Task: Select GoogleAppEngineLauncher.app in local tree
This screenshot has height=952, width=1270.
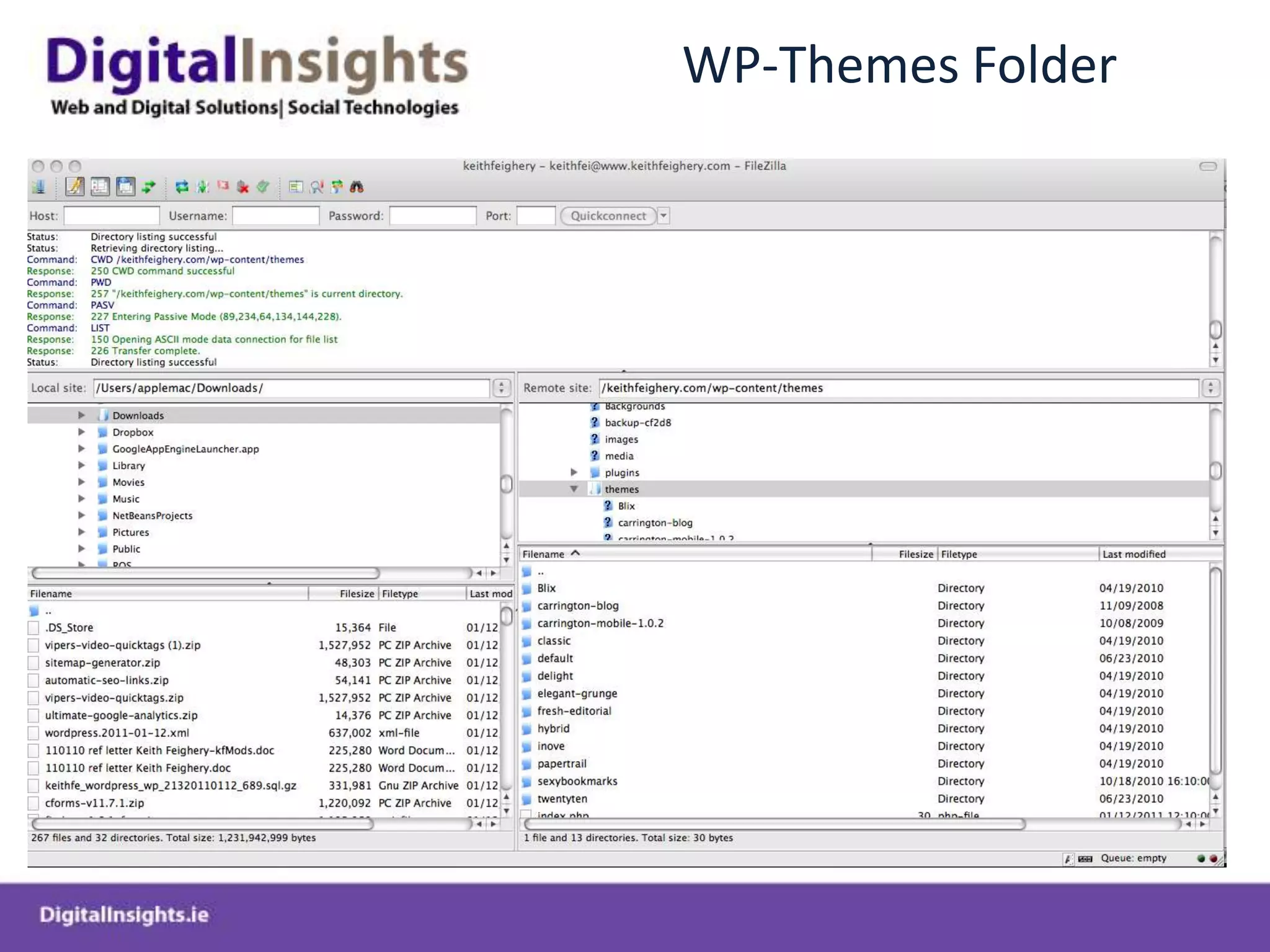Action: pyautogui.click(x=185, y=449)
